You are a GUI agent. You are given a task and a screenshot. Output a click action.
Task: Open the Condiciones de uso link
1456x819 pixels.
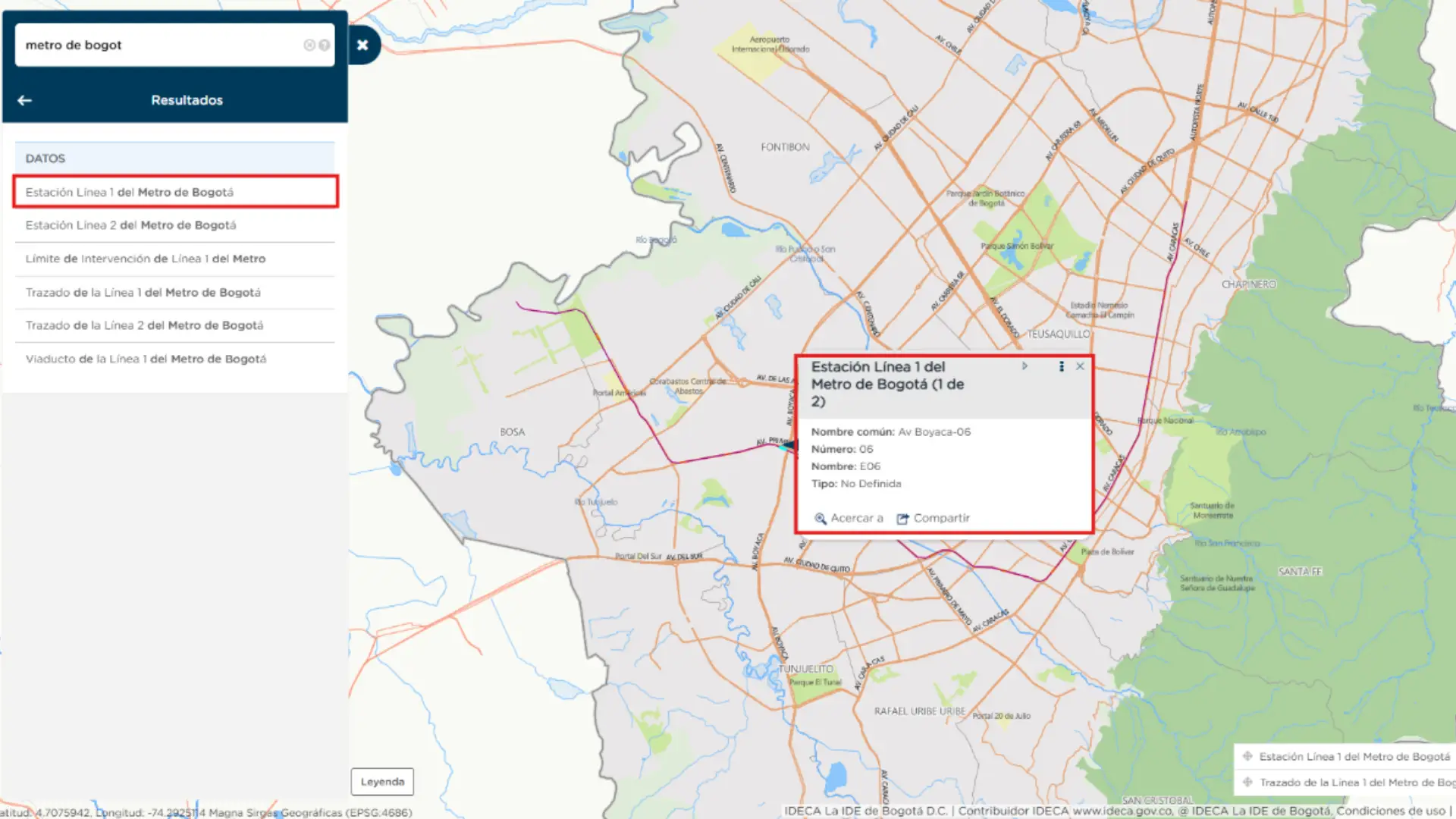point(1391,811)
